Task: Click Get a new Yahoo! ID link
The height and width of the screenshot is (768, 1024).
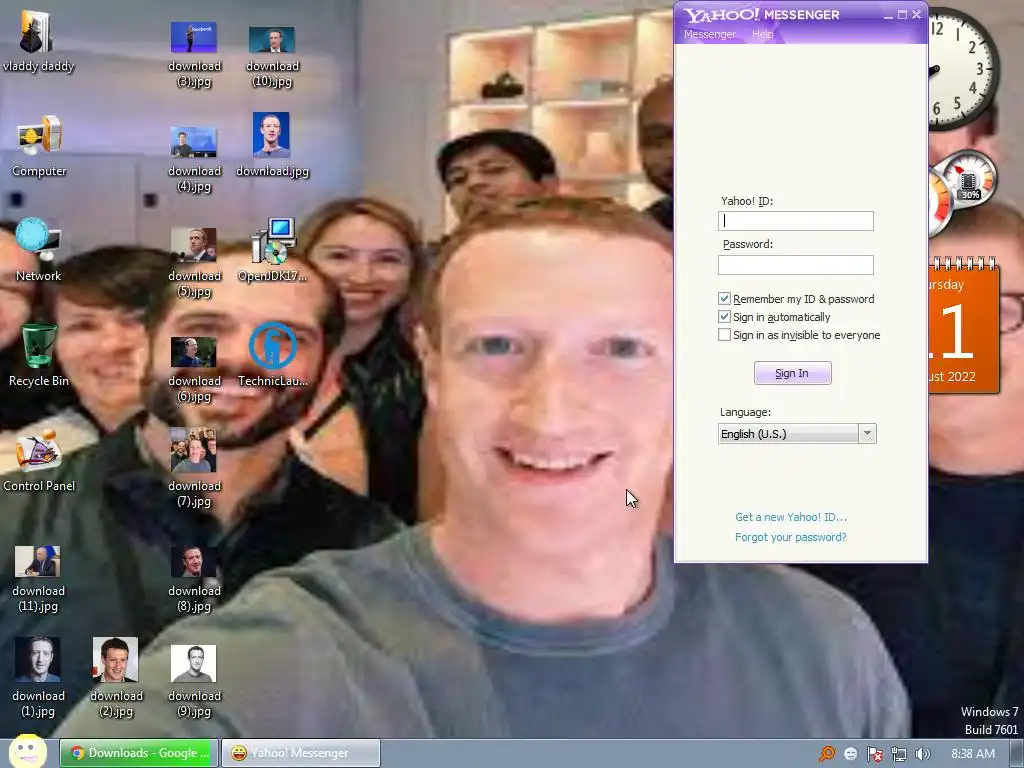Action: tap(791, 517)
